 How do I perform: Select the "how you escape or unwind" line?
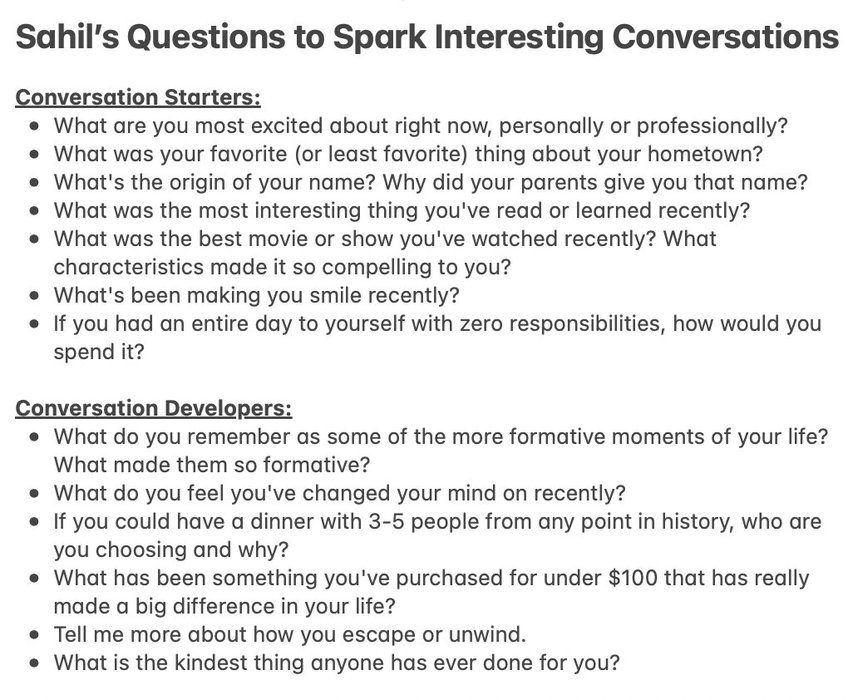(289, 634)
